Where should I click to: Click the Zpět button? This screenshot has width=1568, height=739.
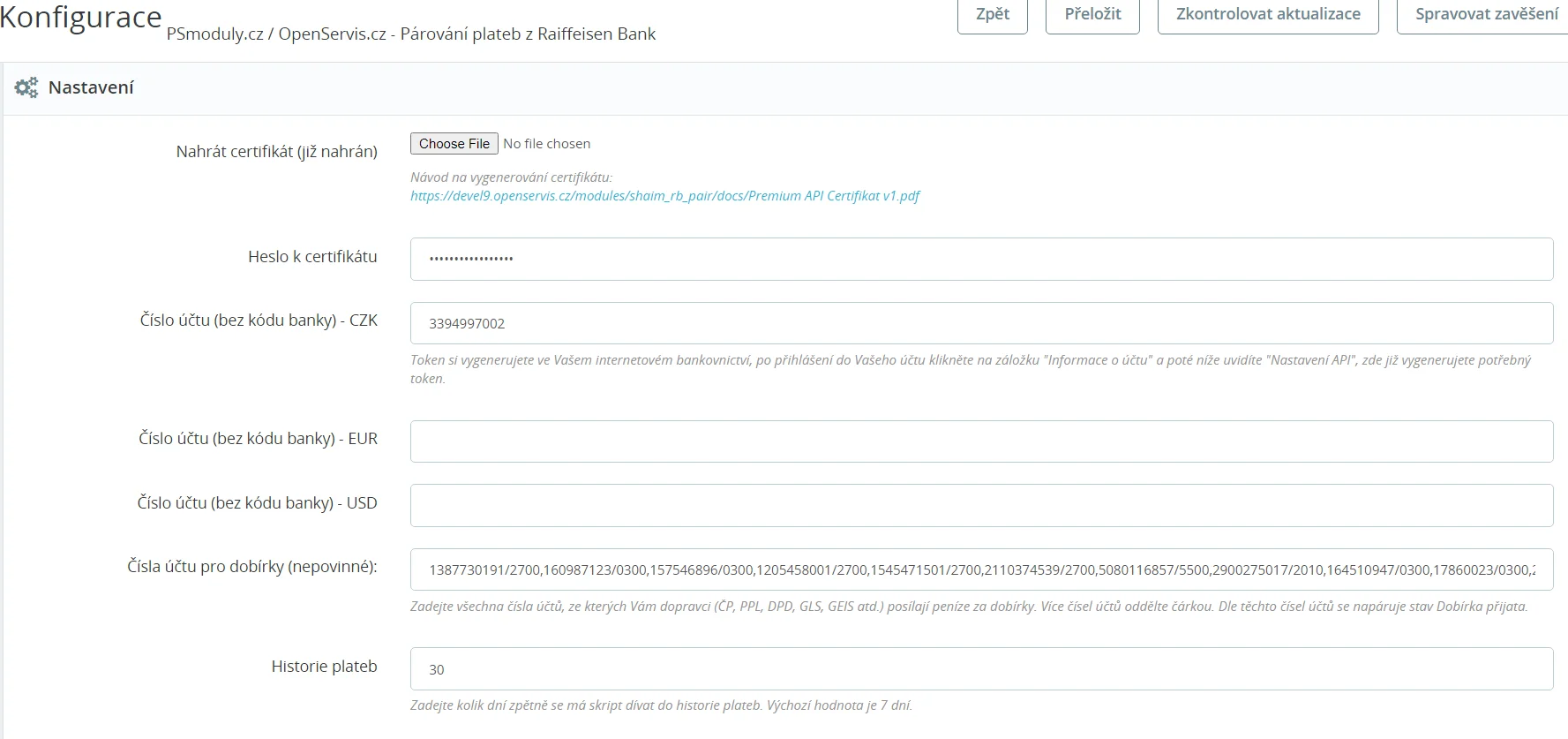992,15
